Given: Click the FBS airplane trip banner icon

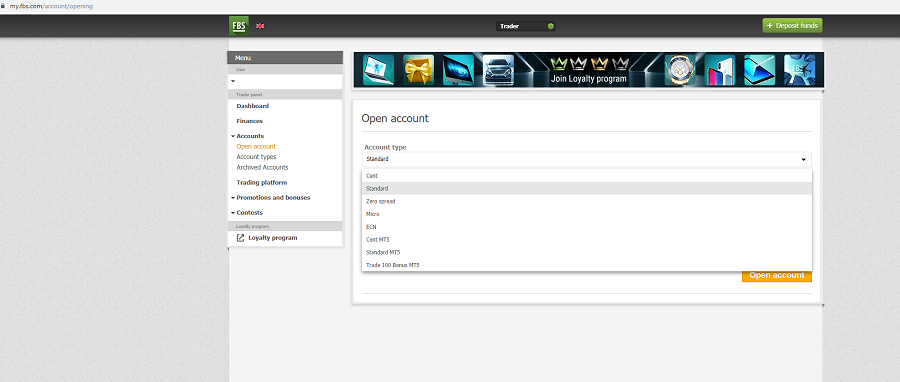Looking at the screenshot, I should tap(800, 70).
